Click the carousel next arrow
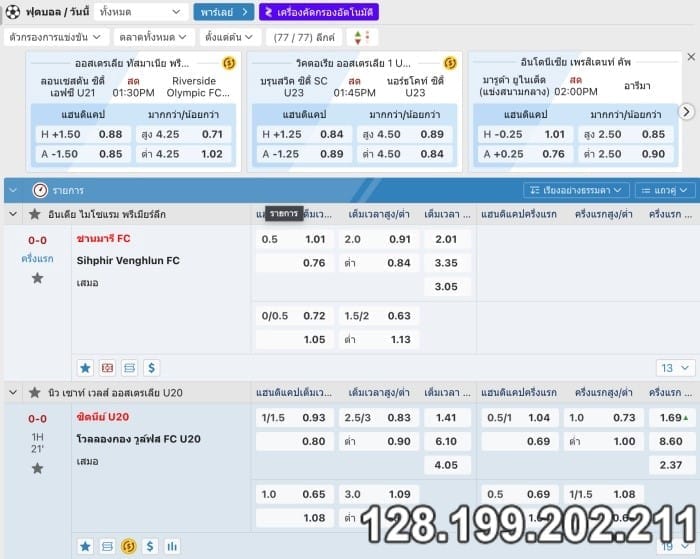700x559 pixels. click(x=686, y=112)
